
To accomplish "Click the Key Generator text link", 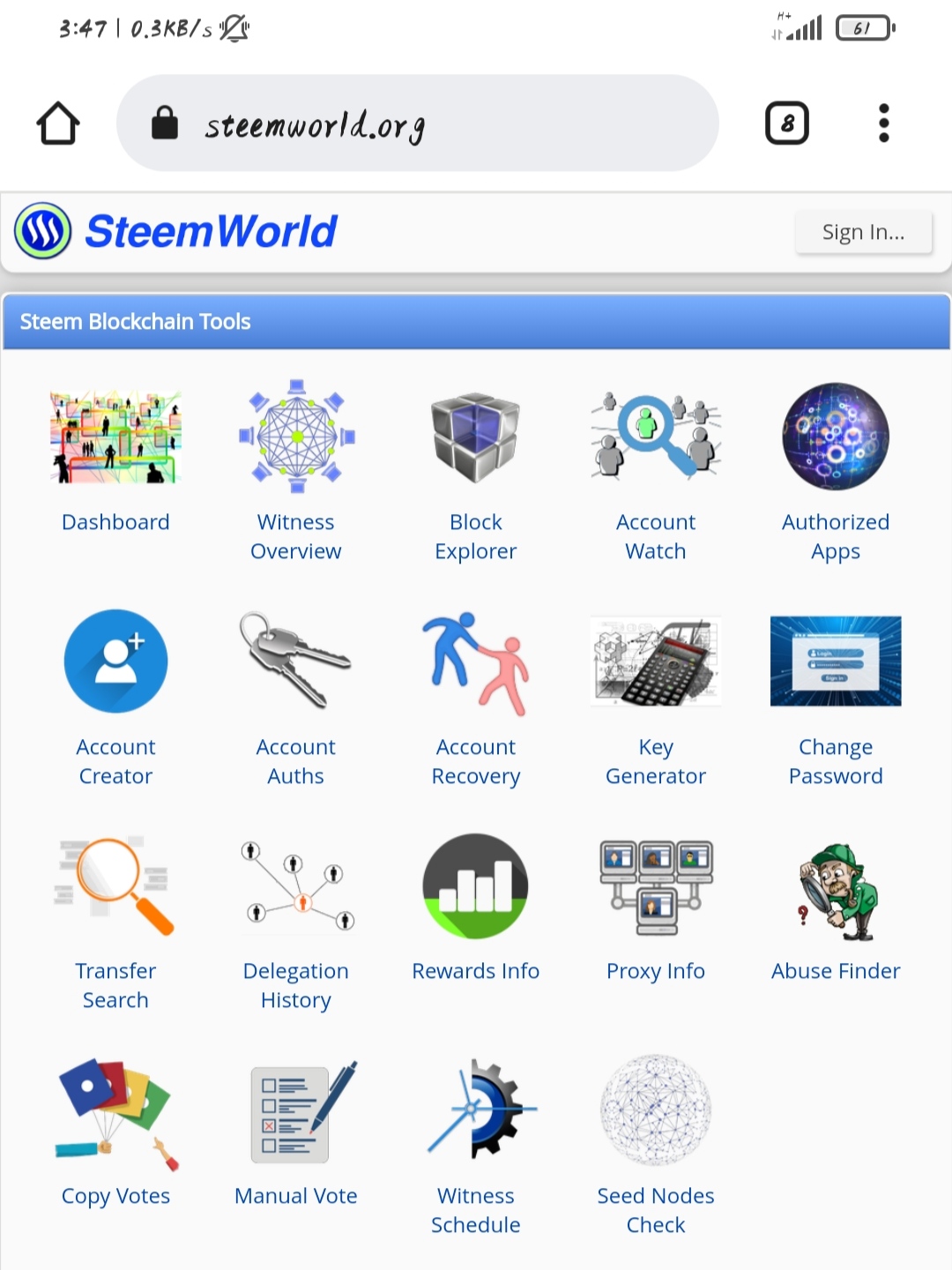I will click(656, 761).
